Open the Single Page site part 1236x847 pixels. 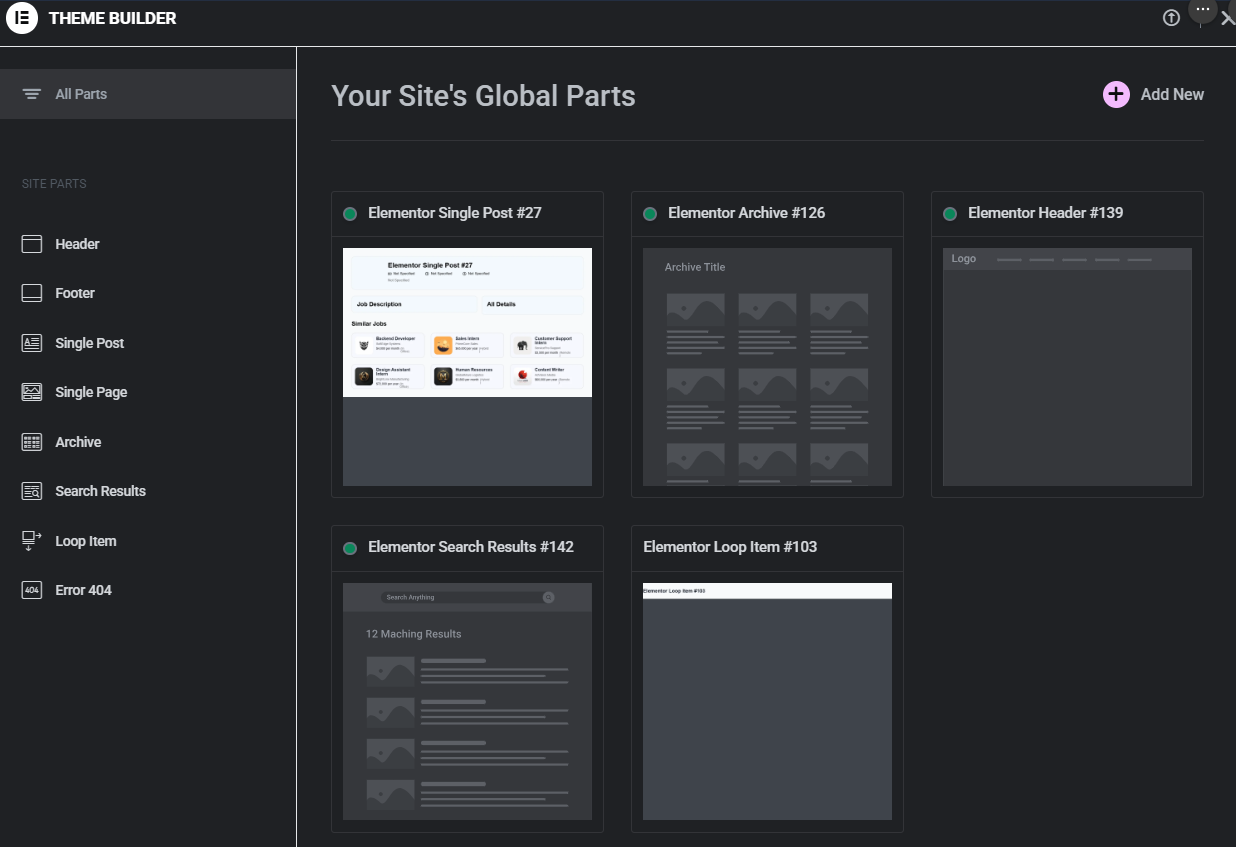[x=91, y=392]
